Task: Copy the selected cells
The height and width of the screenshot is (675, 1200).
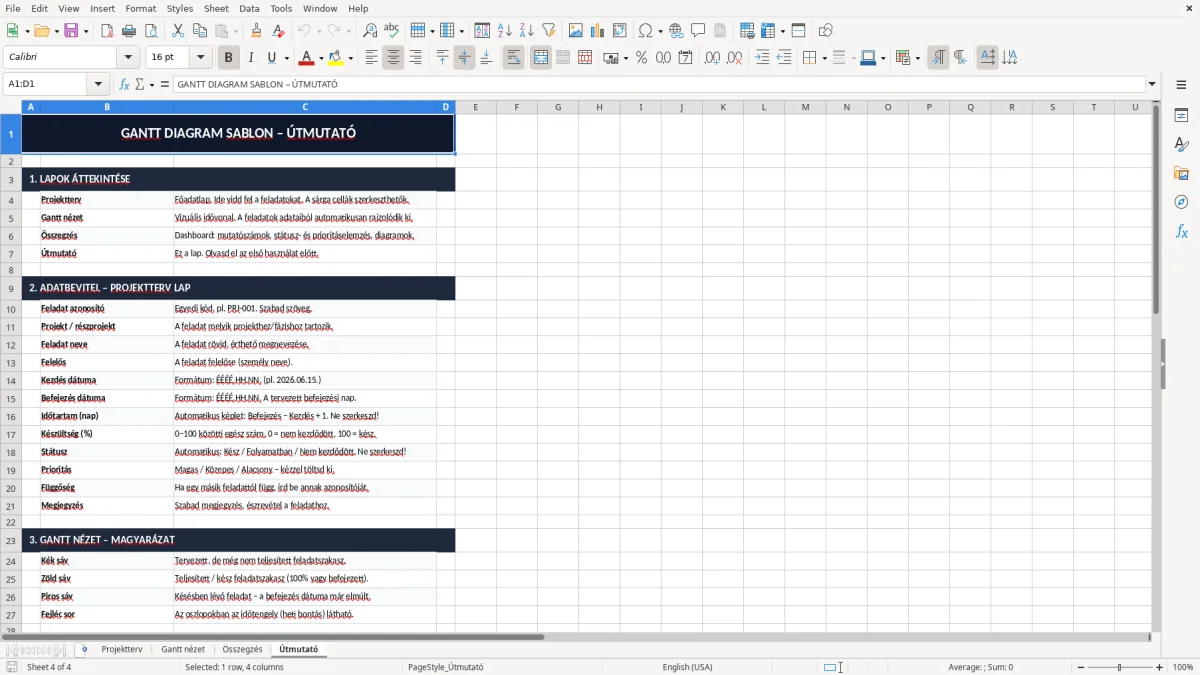Action: [200, 31]
